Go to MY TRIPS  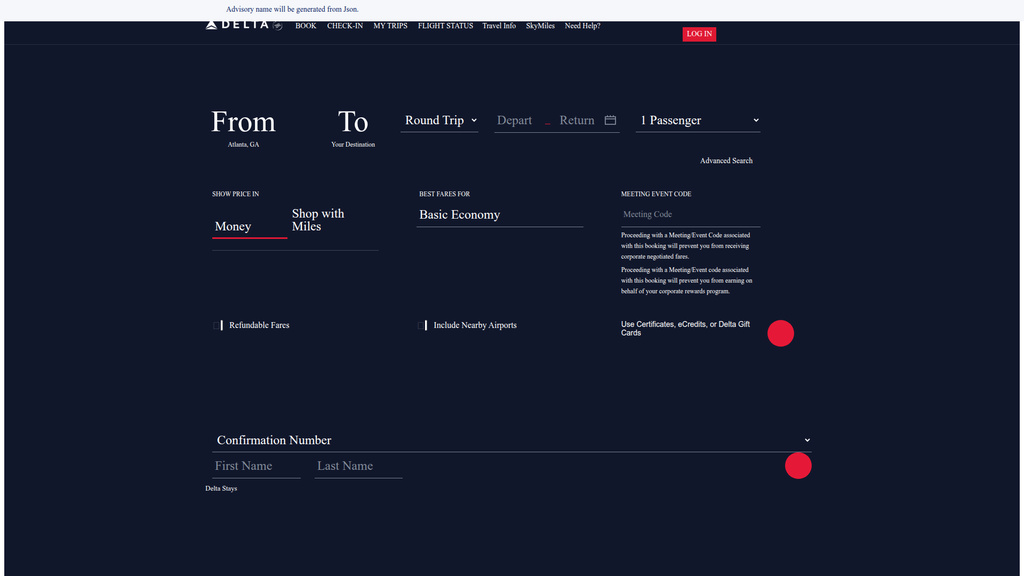(391, 26)
